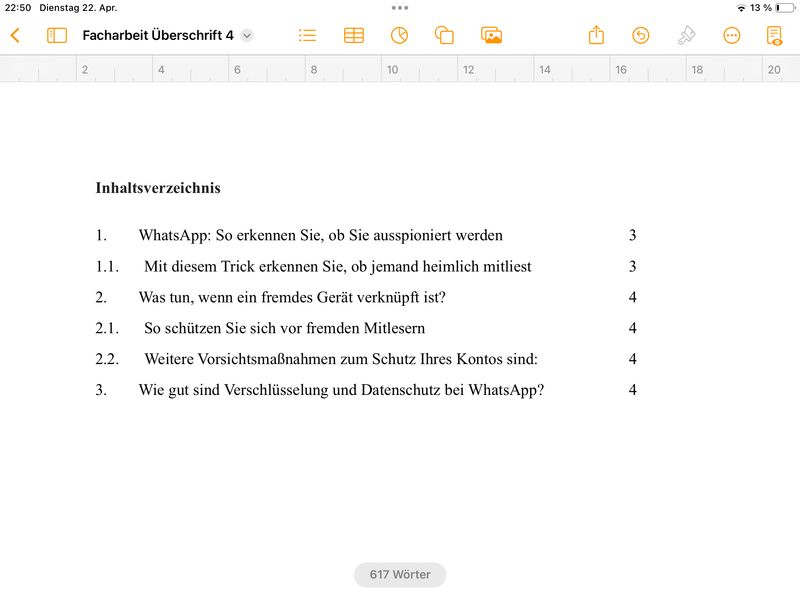Tap the date Dienstag 22. Apr.
This screenshot has width=800, height=600.
pos(78,8)
